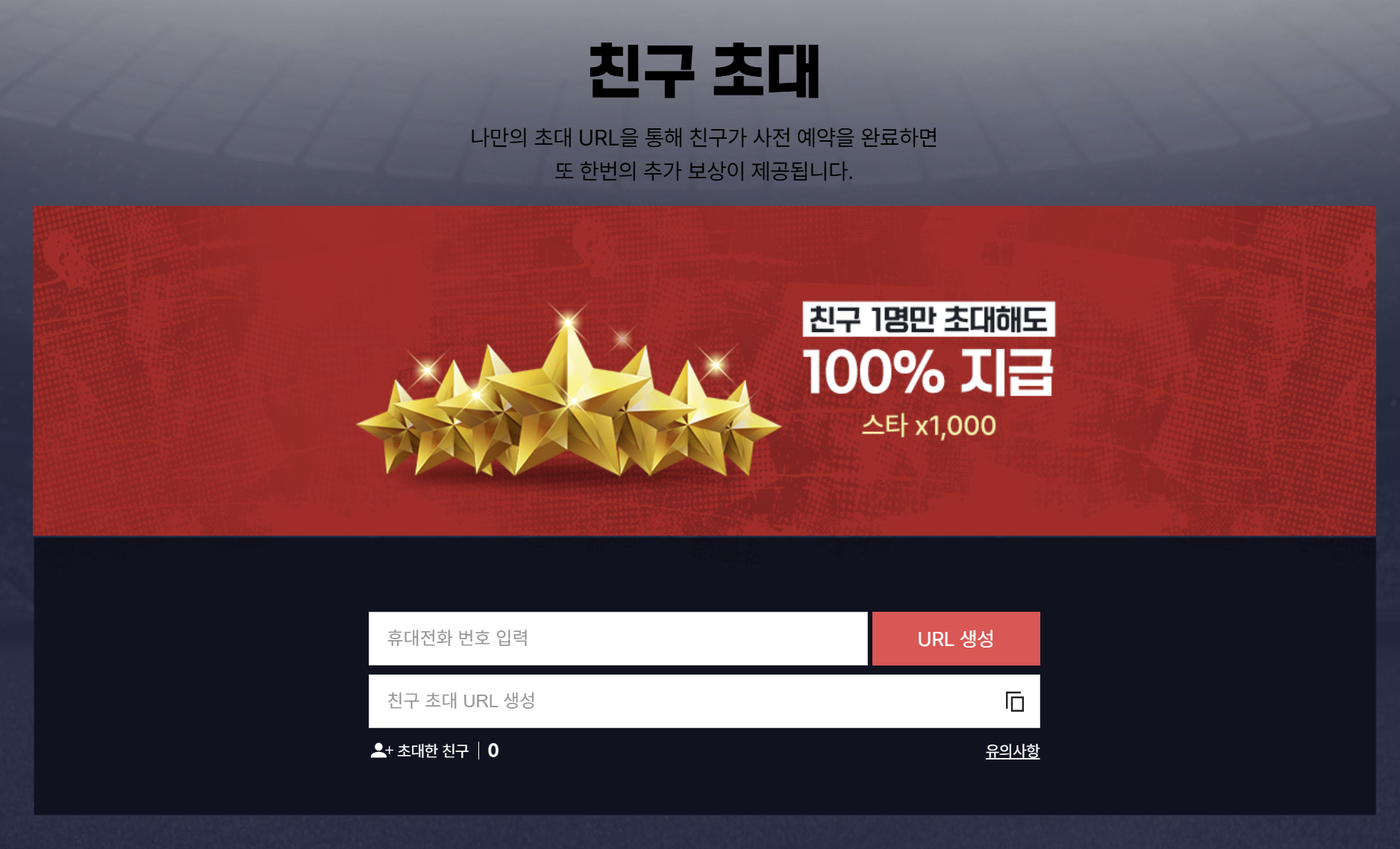Click the invited friends count 0
The width and height of the screenshot is (1400, 849).
coord(493,751)
